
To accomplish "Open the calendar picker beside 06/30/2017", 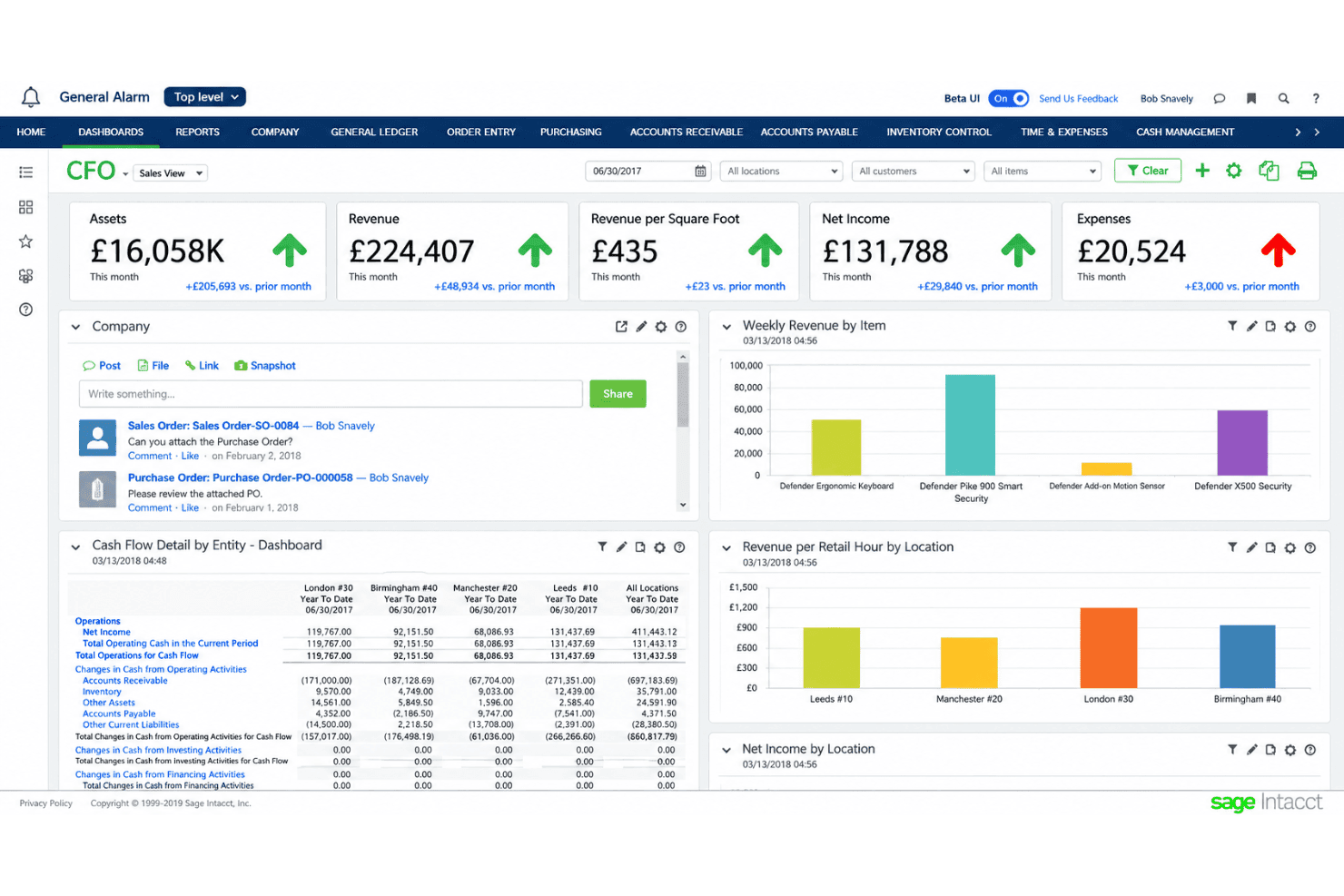I will pyautogui.click(x=700, y=172).
